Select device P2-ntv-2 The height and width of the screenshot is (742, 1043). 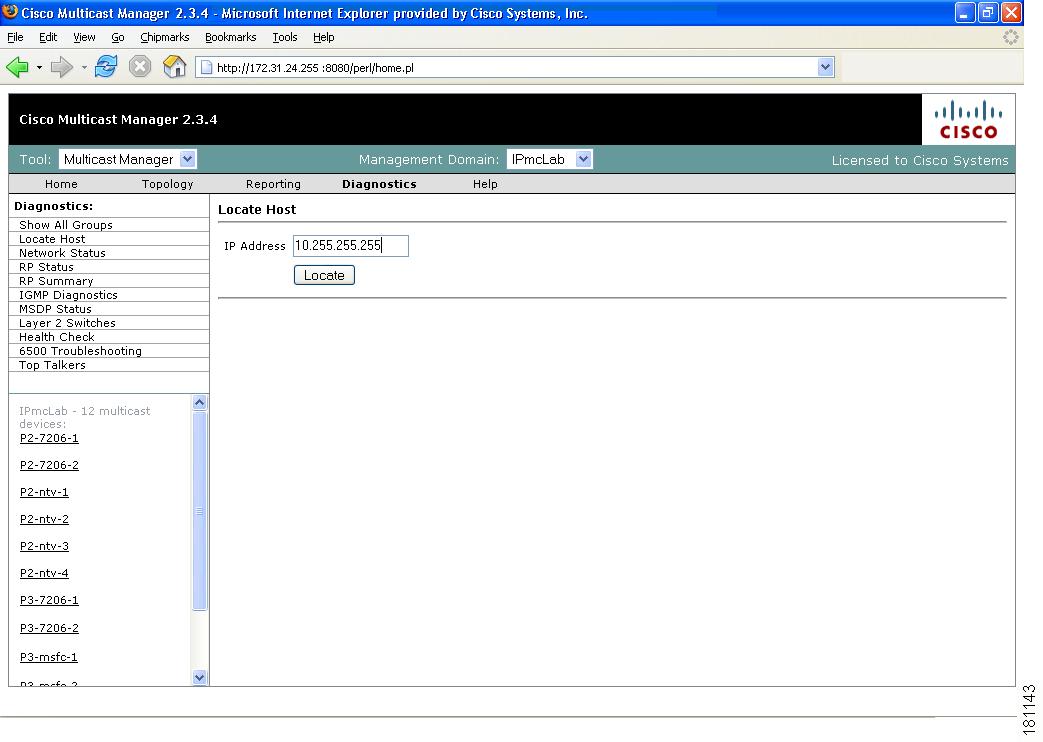[x=44, y=519]
